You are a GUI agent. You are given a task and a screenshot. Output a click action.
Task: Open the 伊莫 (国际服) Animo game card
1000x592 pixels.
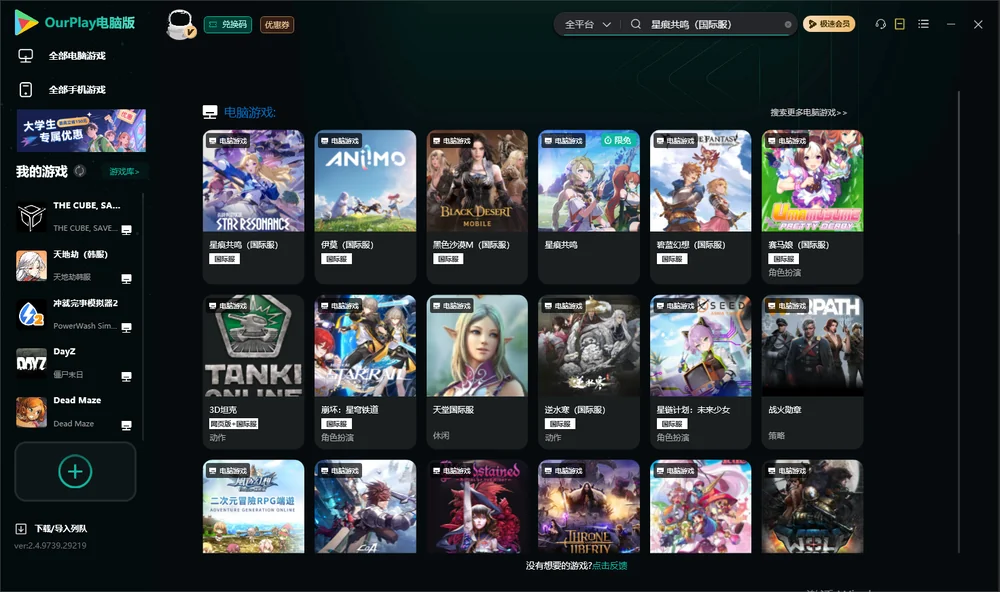click(x=365, y=207)
